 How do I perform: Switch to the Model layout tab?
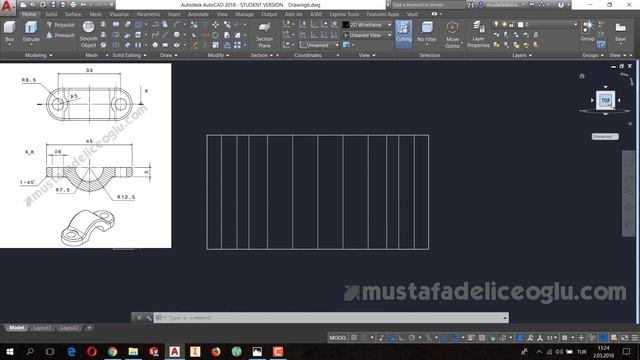coord(16,328)
